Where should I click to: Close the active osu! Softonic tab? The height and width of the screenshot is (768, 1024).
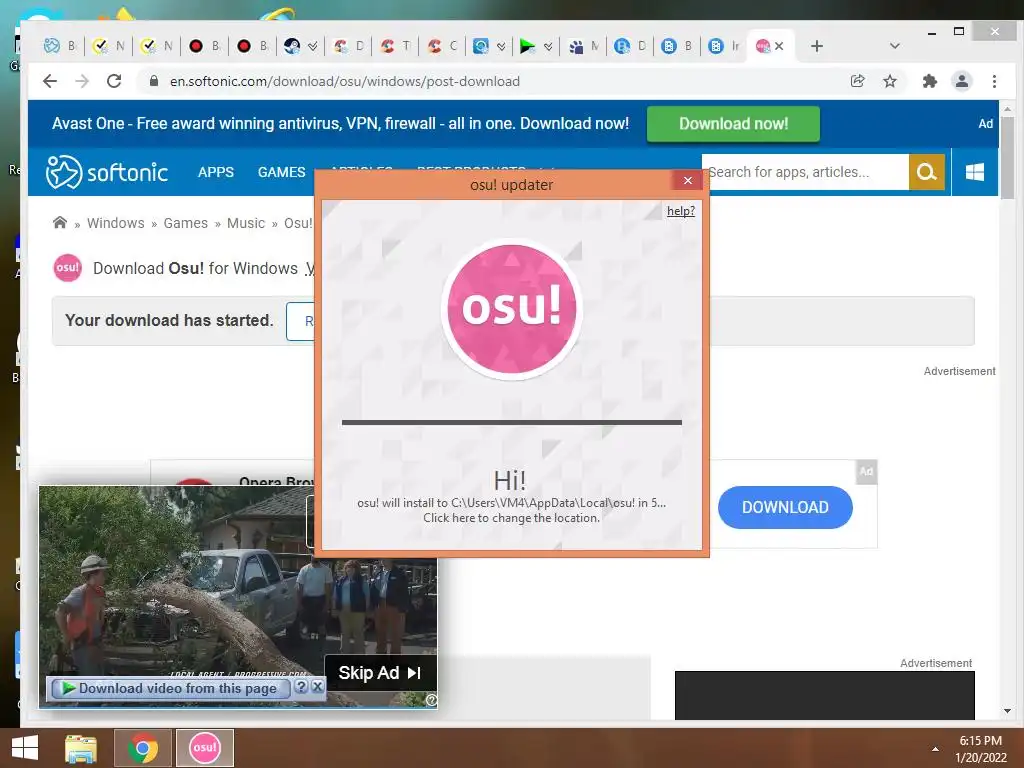(779, 46)
